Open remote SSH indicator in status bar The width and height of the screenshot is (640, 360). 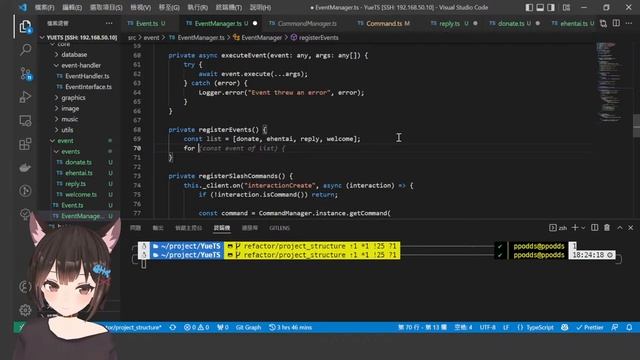tap(20, 327)
